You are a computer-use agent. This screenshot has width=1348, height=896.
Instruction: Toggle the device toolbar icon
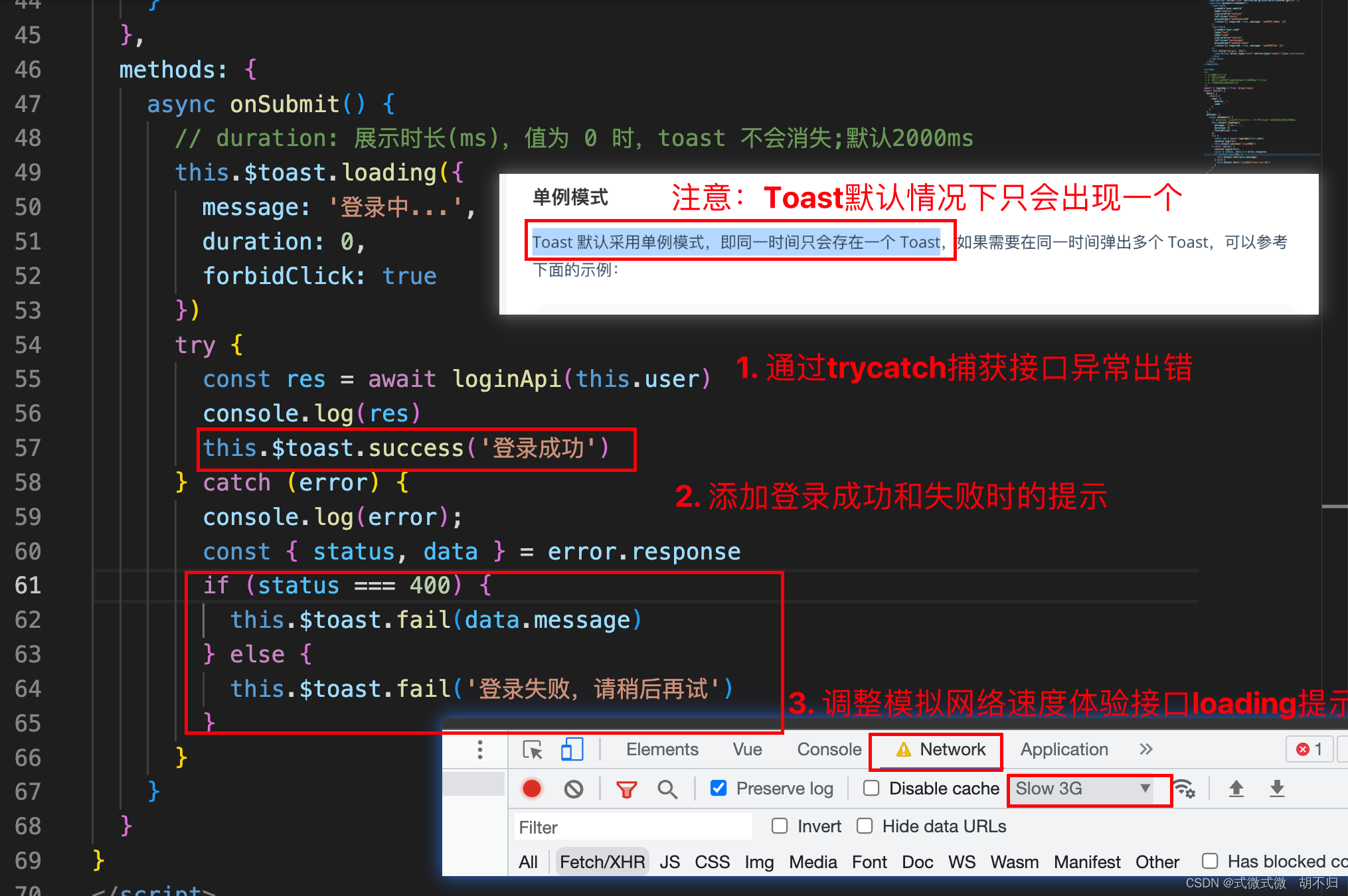coord(572,750)
